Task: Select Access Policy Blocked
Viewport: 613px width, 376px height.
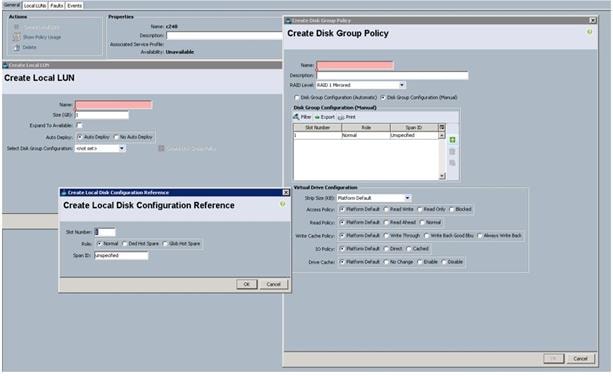Action: (451, 209)
